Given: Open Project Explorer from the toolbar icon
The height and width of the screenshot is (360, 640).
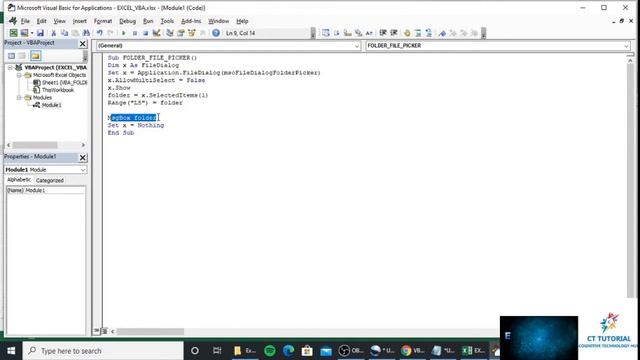Looking at the screenshot, I should pos(170,33).
